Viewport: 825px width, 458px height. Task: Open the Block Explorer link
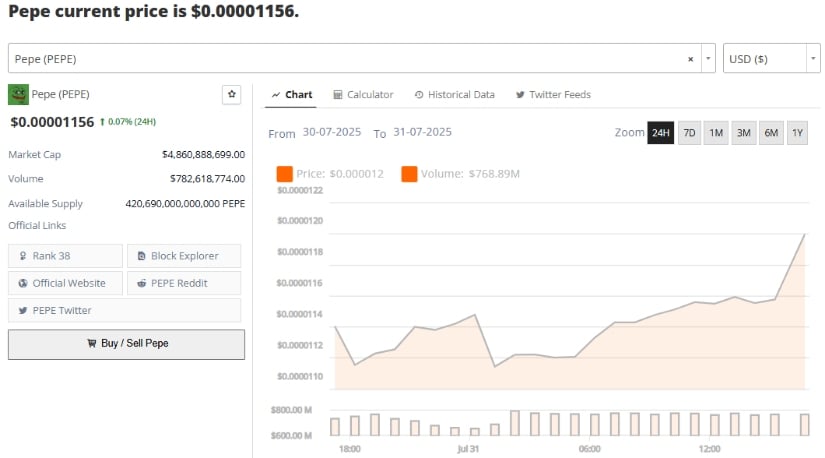184,256
